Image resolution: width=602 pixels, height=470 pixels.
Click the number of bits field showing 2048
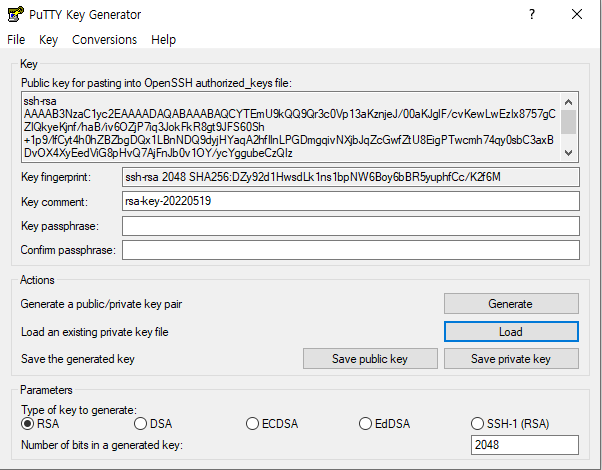524,445
